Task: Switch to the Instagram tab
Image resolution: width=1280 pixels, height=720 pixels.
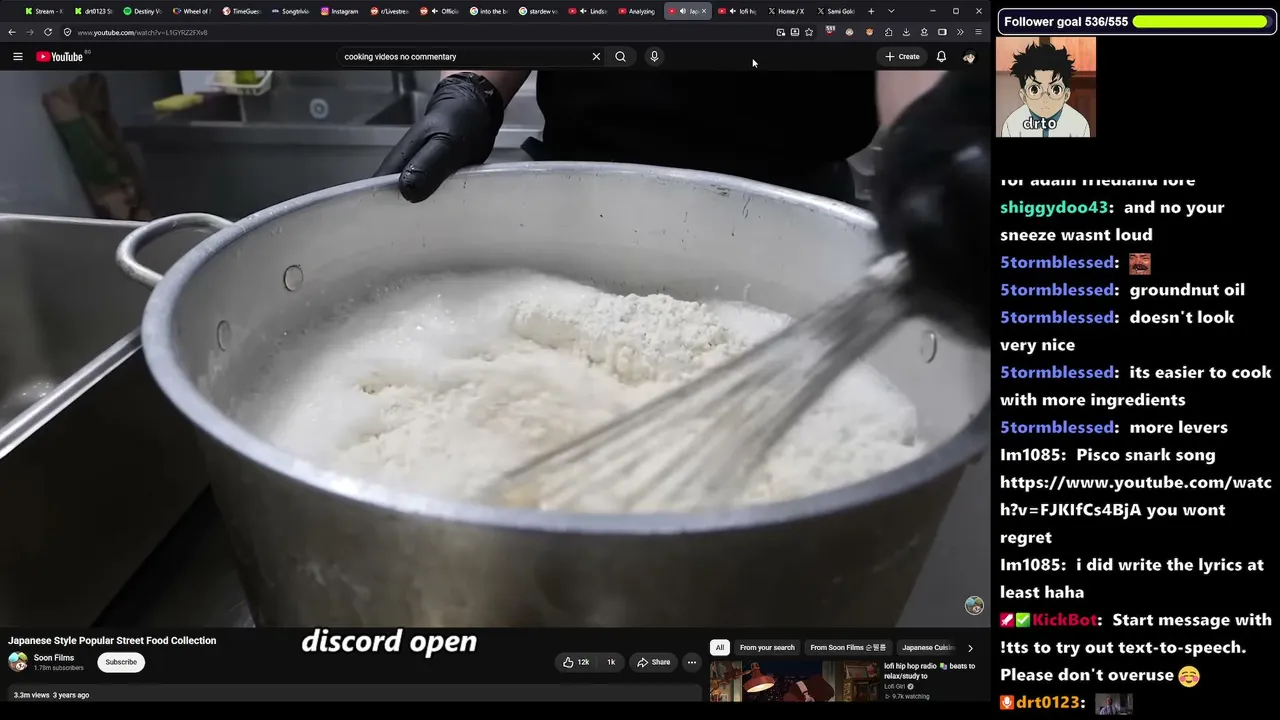Action: click(340, 11)
